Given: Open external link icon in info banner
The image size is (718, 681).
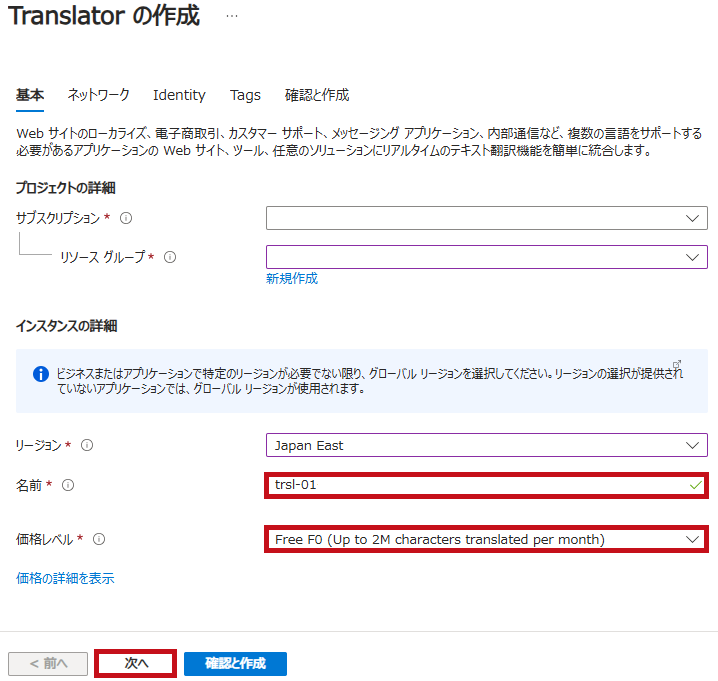Looking at the screenshot, I should (x=677, y=364).
